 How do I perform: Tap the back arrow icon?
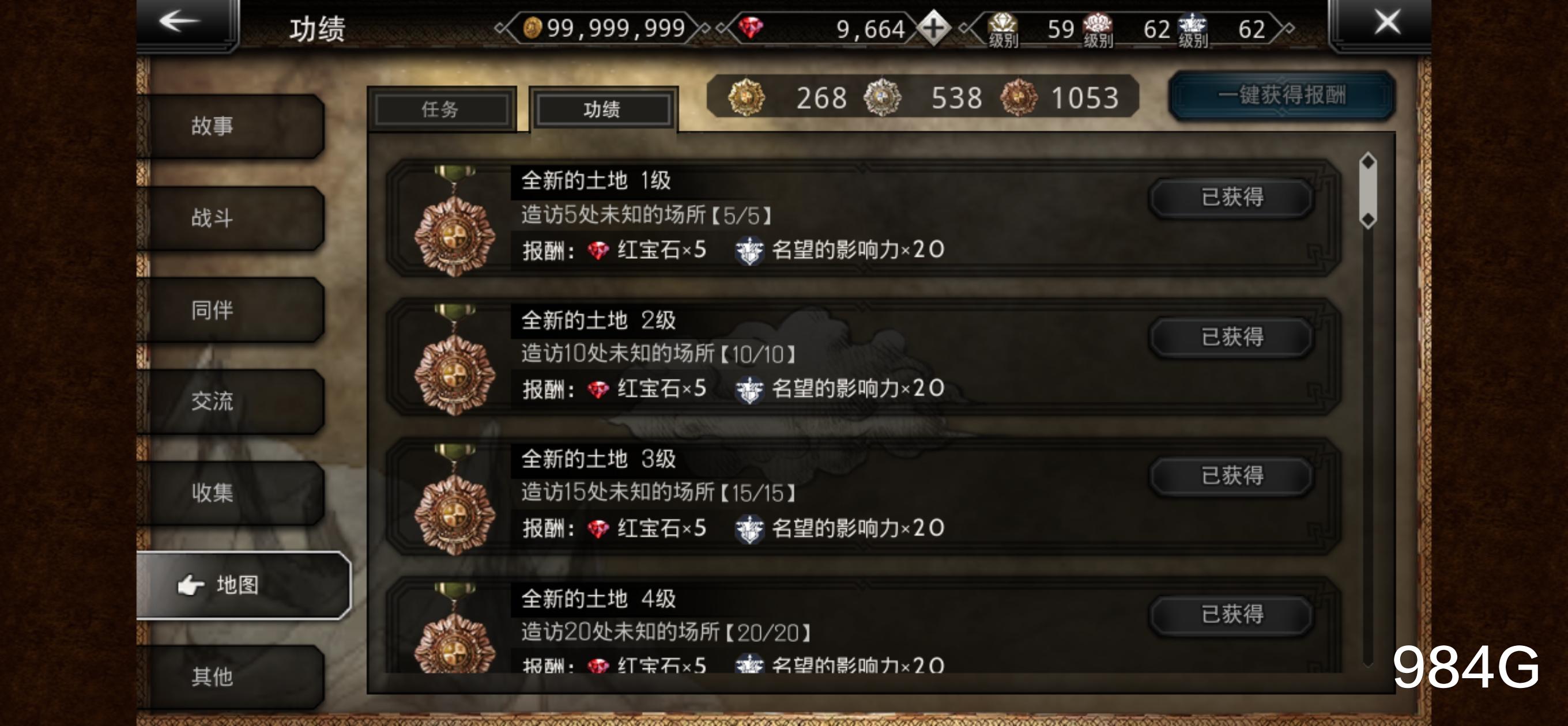179,21
